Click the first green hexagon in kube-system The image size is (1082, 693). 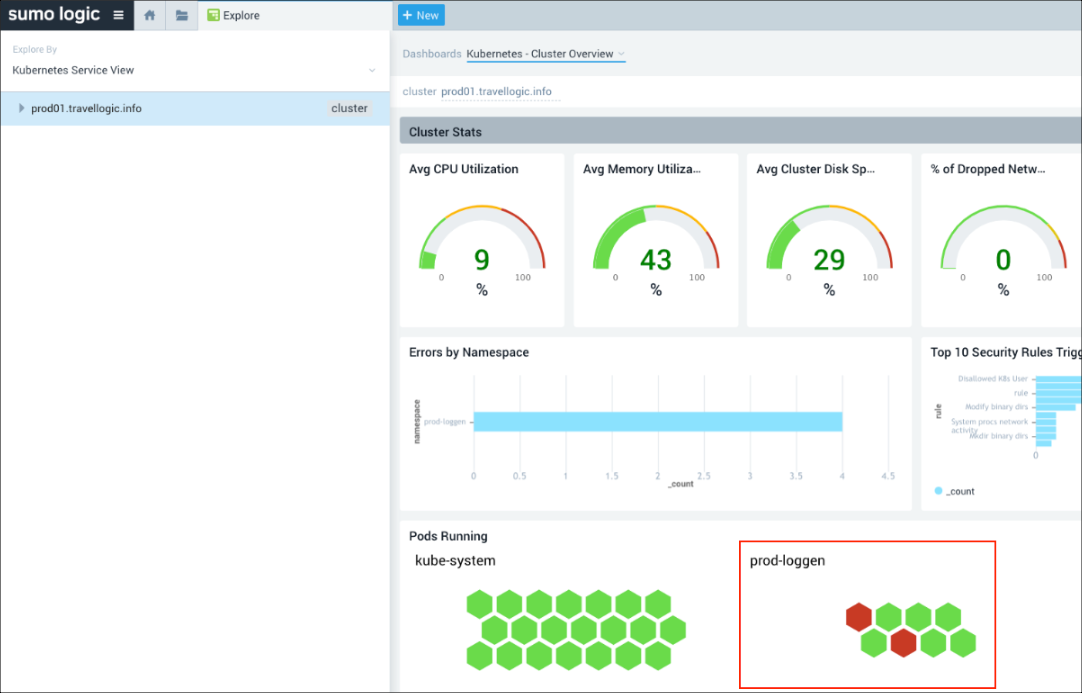pos(480,604)
